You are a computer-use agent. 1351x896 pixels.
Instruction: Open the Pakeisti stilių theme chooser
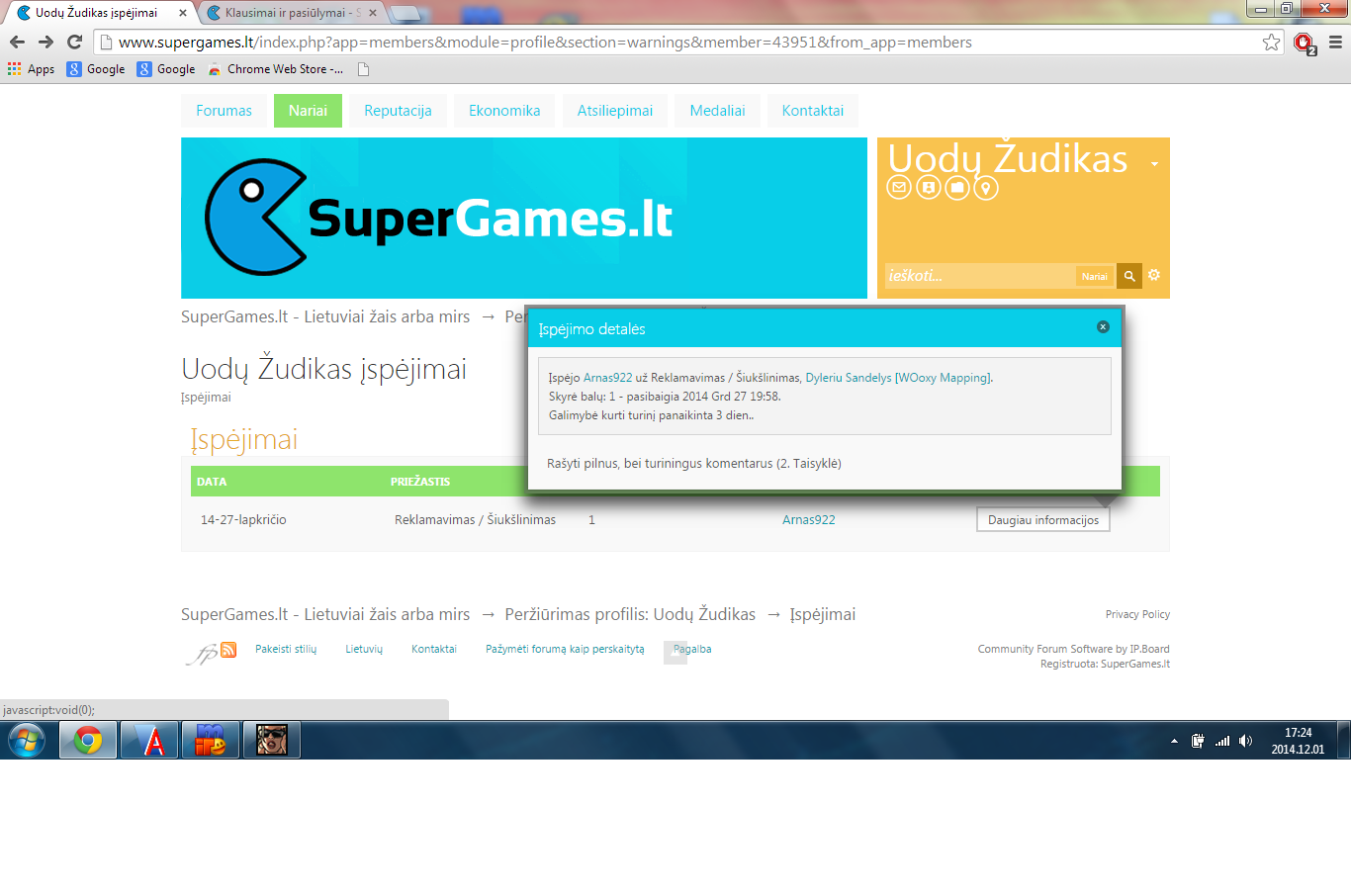pyautogui.click(x=286, y=649)
